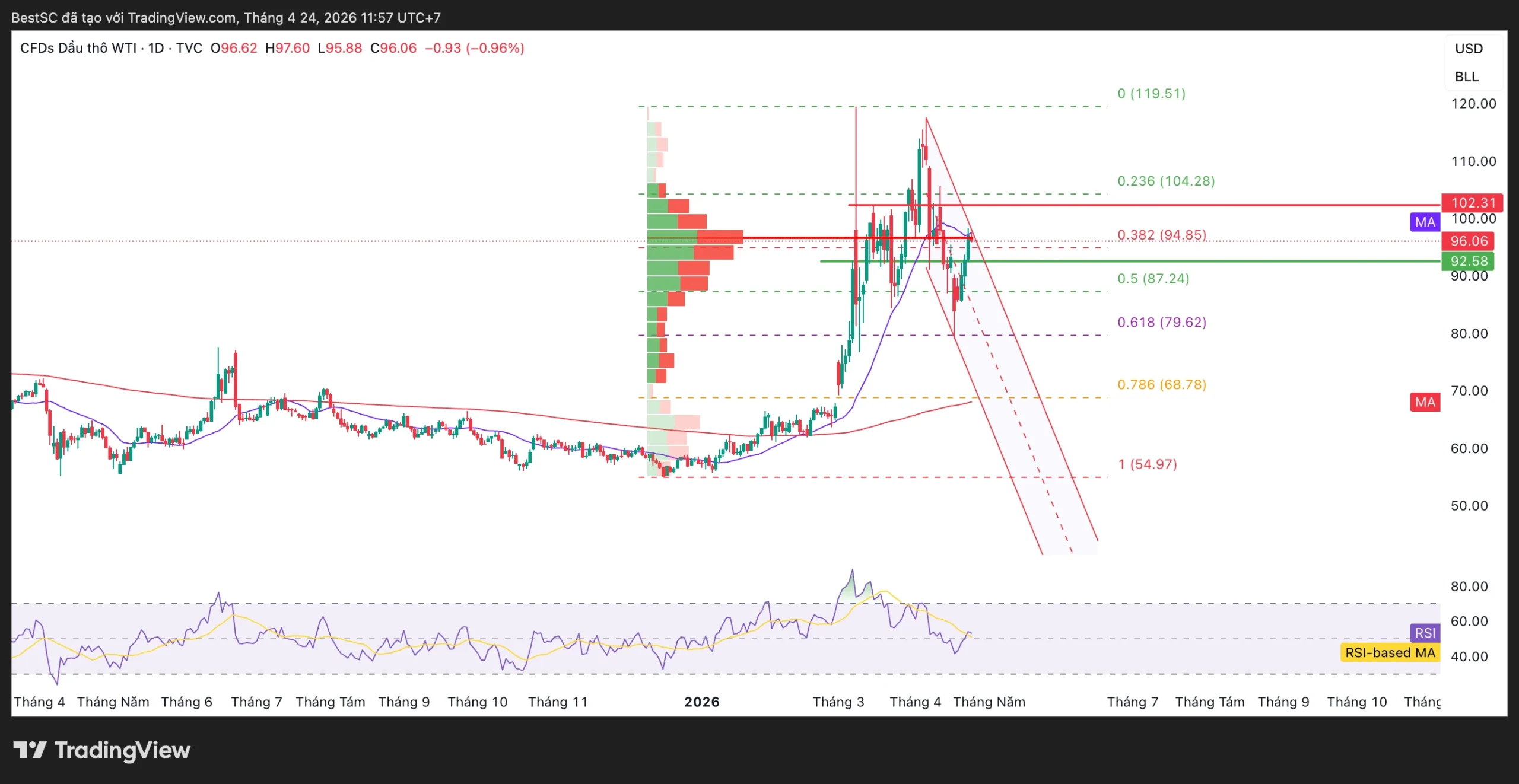This screenshot has height=784, width=1519.
Task: Select the 1 (54.97) Fibonacci bottom label
Action: pyautogui.click(x=1147, y=464)
